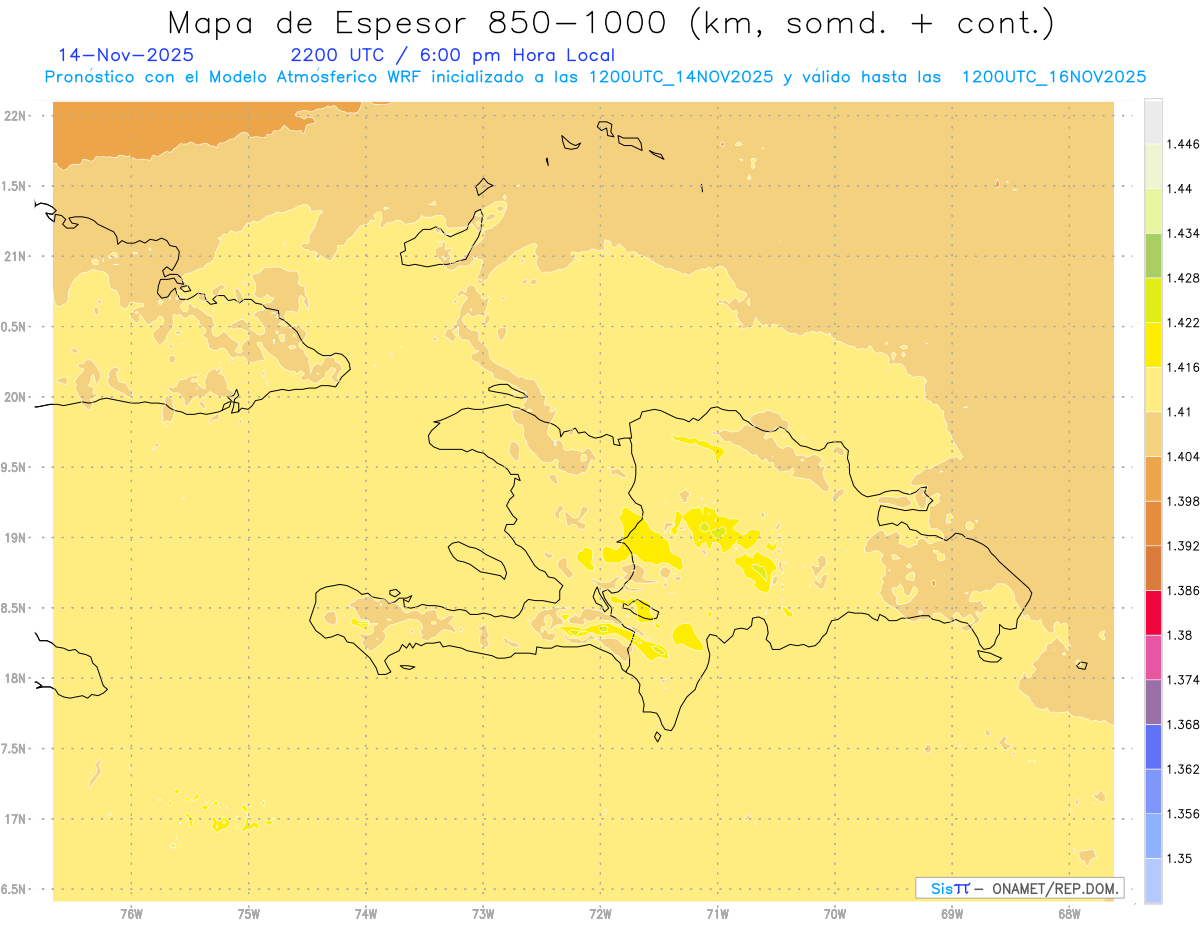Viewport: 1200px width, 927px height.
Task: Select the bright yellow swatch between 1.416 and 1.422
Action: [x=1153, y=344]
